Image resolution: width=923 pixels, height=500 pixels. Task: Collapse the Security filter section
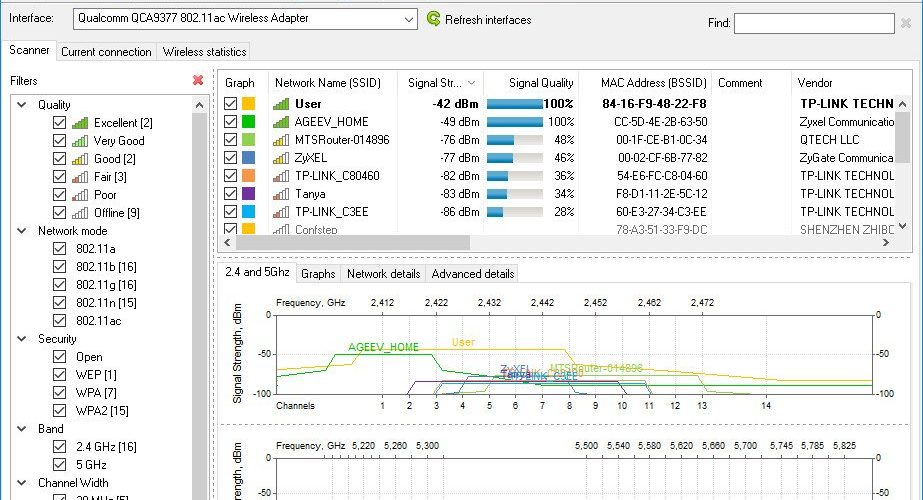click(x=22, y=339)
